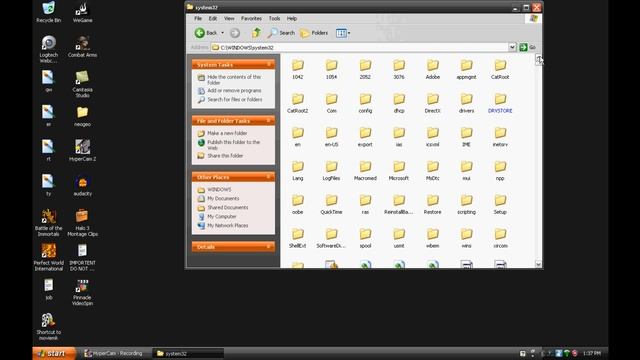Viewport: 640px width, 360px height.
Task: Select neogeo desktop folder
Action: pyautogui.click(x=82, y=116)
